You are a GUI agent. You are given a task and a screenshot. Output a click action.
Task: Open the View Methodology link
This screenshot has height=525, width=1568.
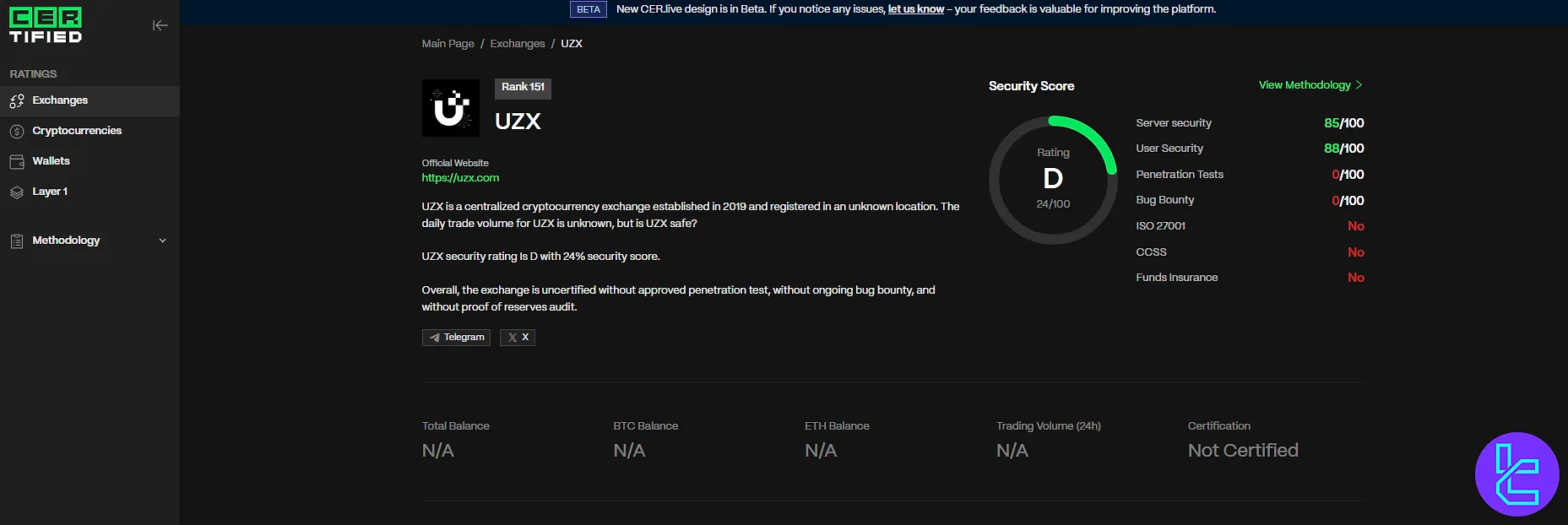point(1310,85)
